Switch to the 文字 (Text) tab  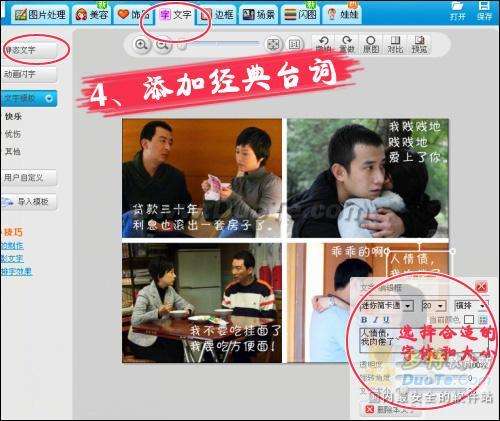(176, 14)
